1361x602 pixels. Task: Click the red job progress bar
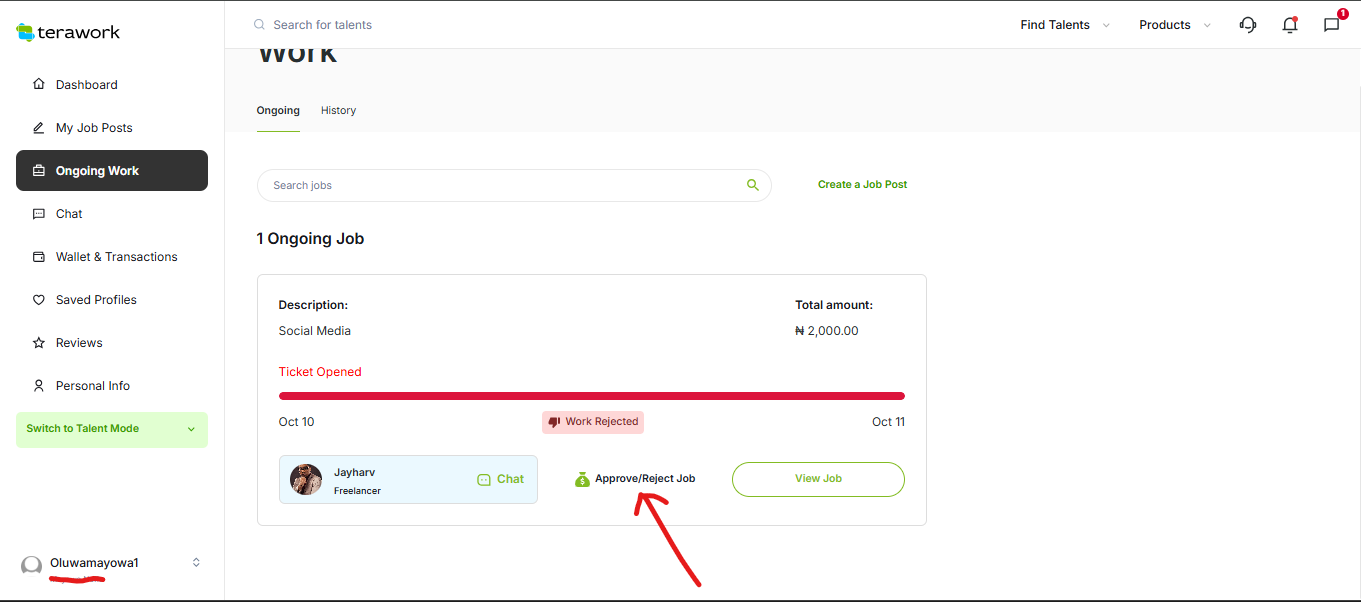(x=591, y=396)
